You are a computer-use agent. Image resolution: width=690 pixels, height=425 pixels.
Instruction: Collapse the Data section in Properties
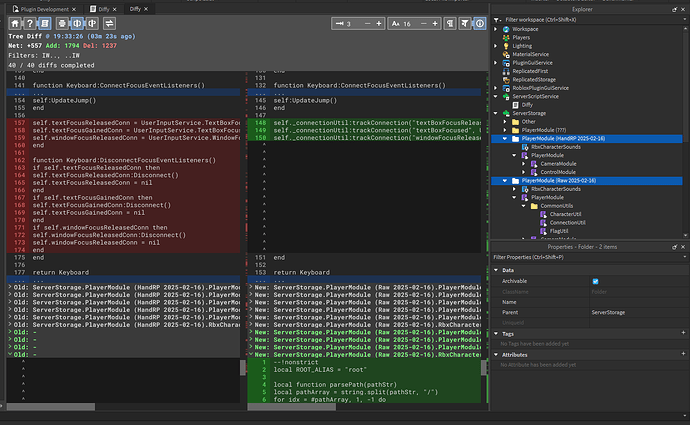495,270
